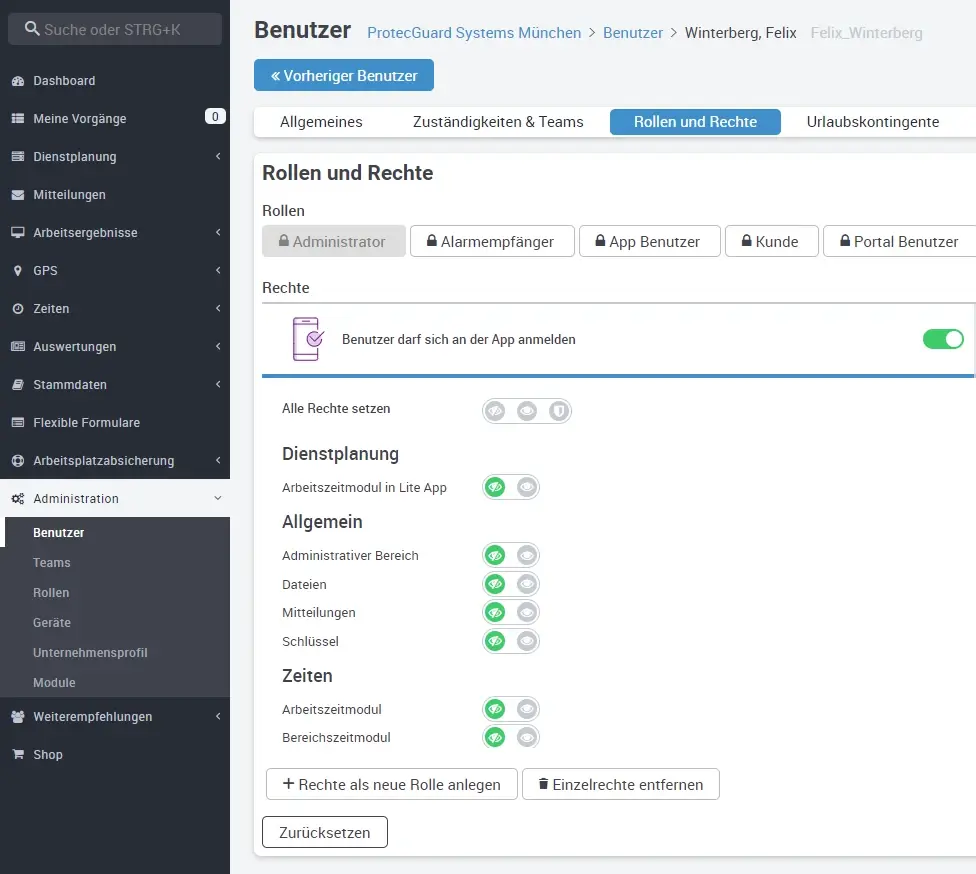
Task: Expand the Dienstplanung sidebar menu
Action: coord(218,157)
